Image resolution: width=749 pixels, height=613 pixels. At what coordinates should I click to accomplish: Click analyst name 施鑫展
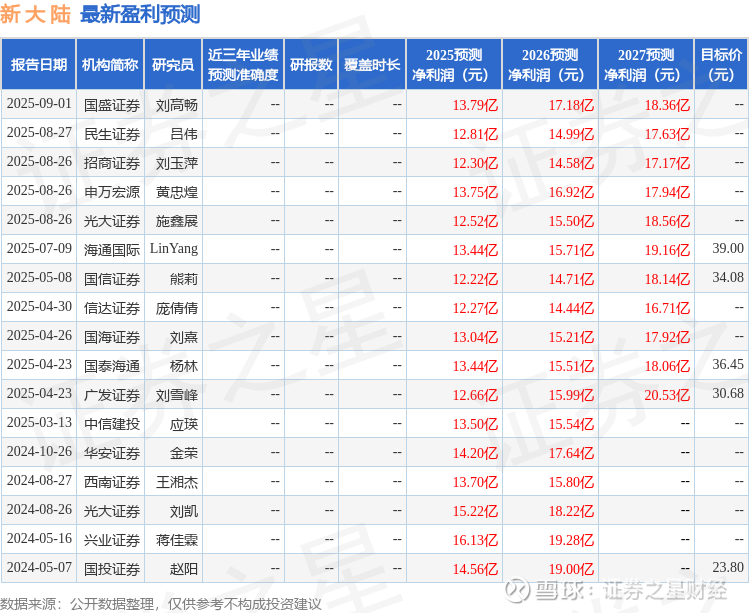click(176, 221)
